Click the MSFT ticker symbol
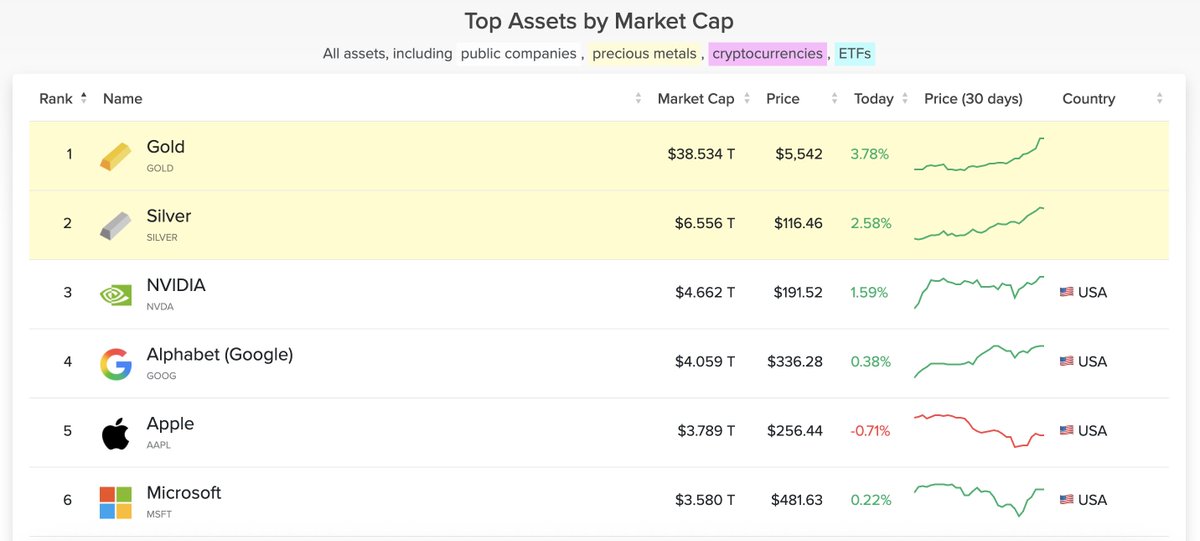Image resolution: width=1200 pixels, height=541 pixels. [x=160, y=513]
